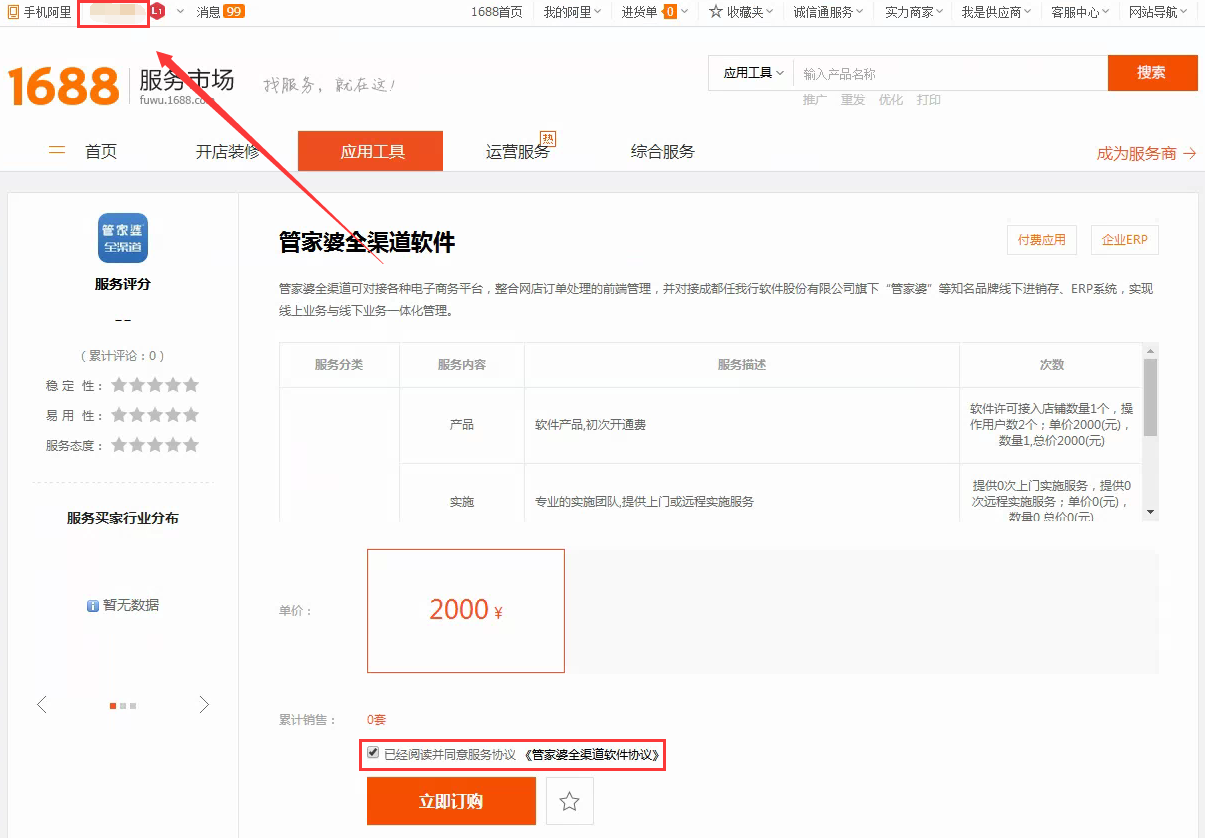Click the service table scrollbar thumb

point(1150,397)
